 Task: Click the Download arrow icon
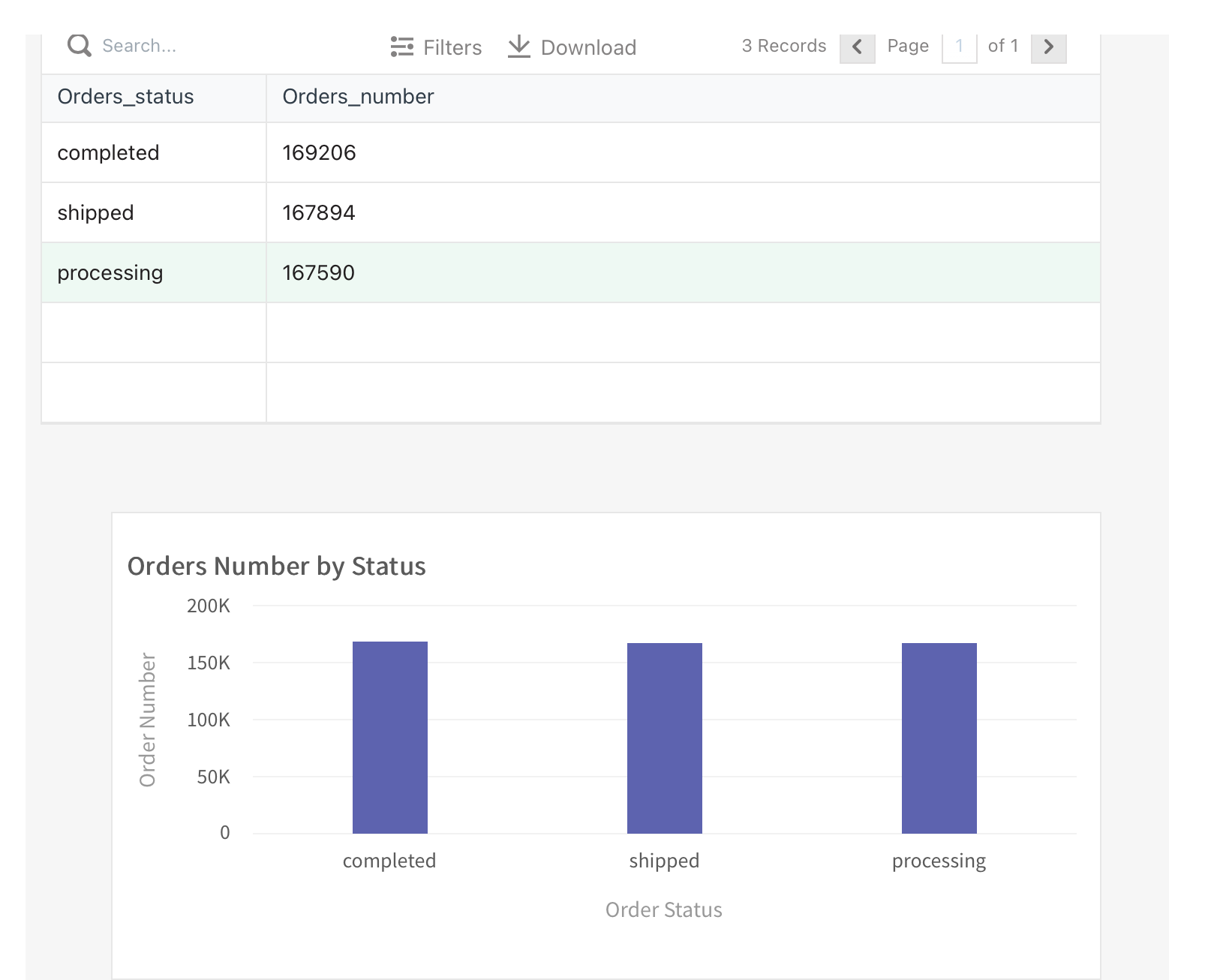(x=518, y=47)
